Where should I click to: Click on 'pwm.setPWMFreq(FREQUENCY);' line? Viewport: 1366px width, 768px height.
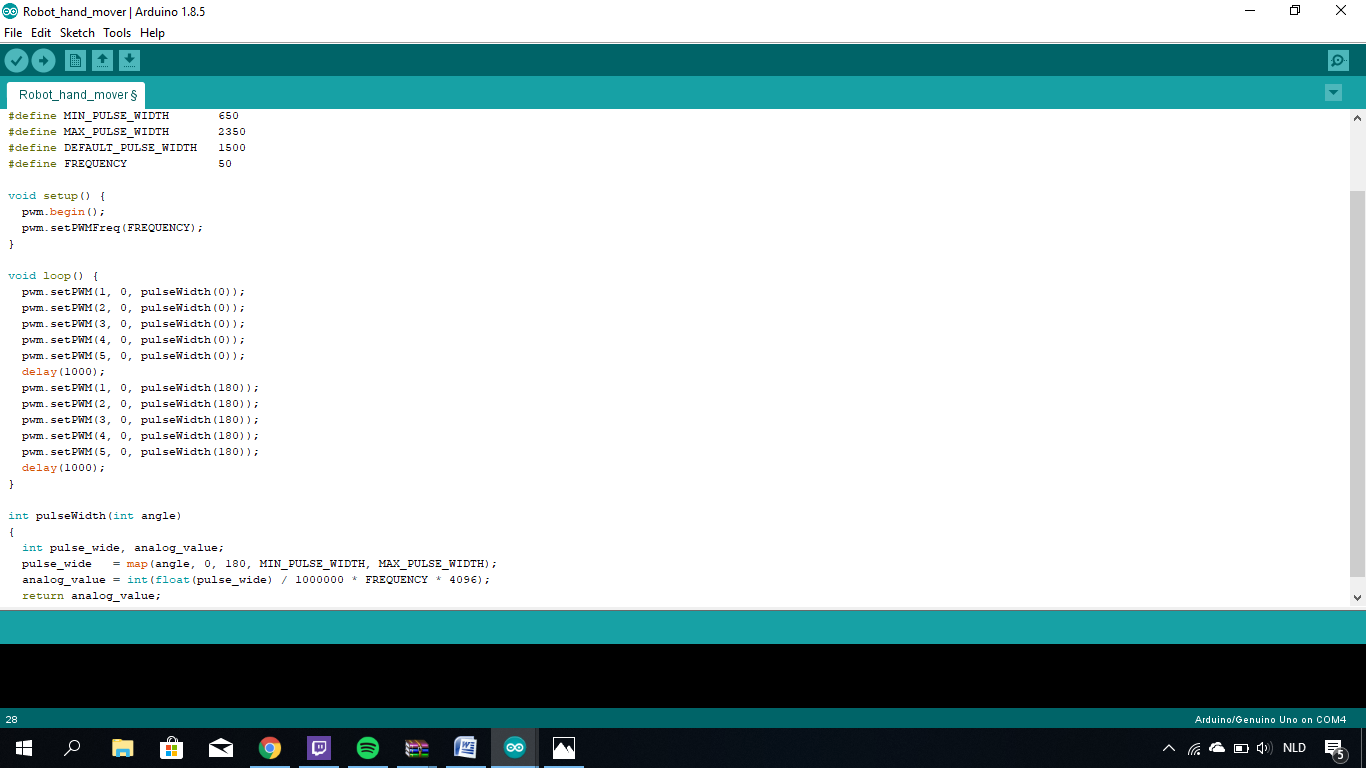click(112, 228)
